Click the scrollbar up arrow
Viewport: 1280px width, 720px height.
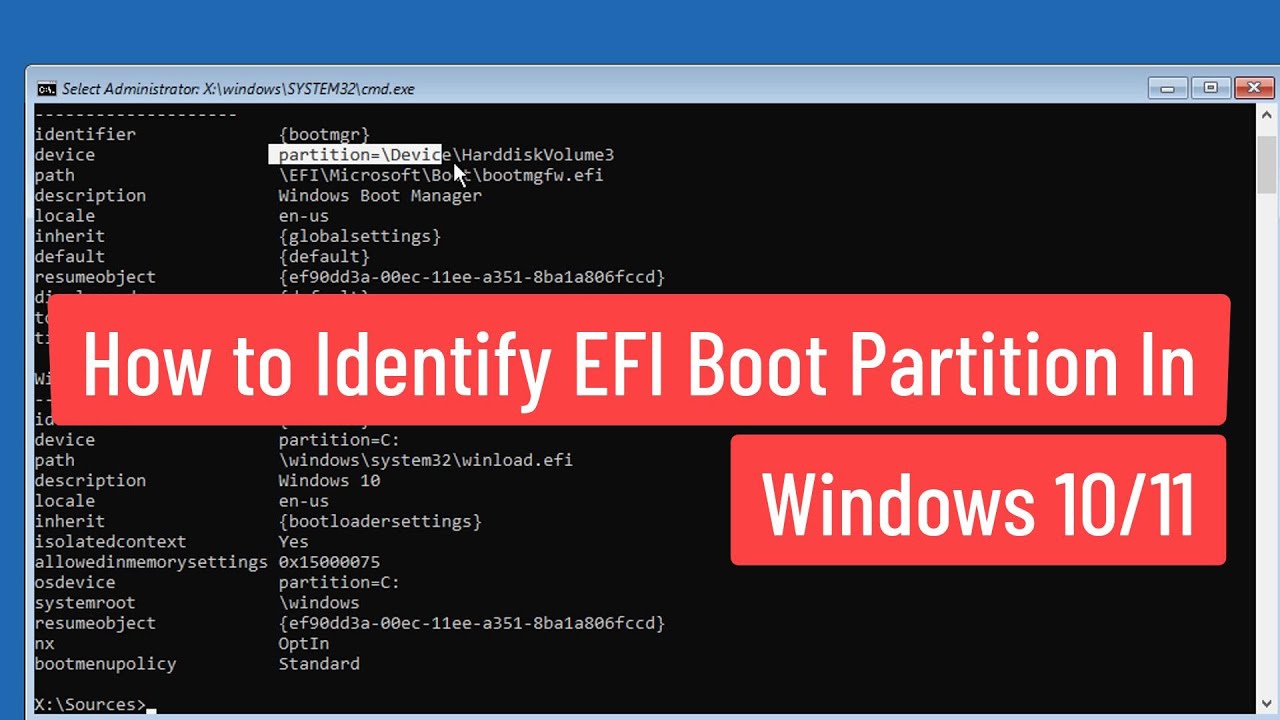(1266, 115)
